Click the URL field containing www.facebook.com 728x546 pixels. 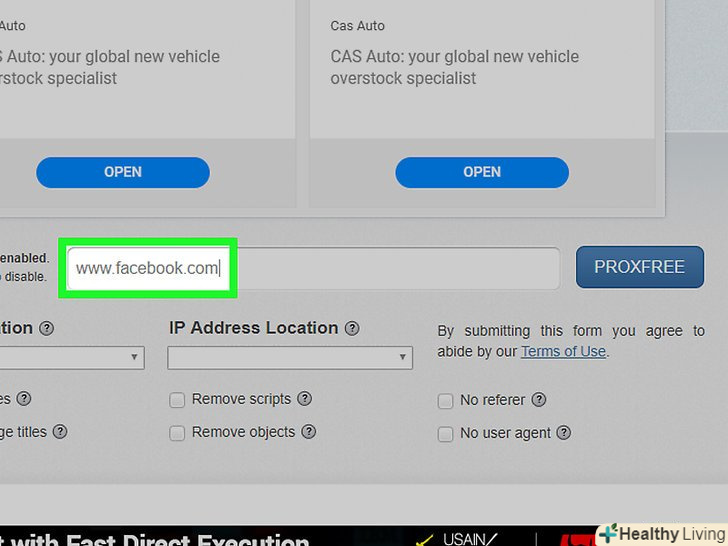coord(313,268)
